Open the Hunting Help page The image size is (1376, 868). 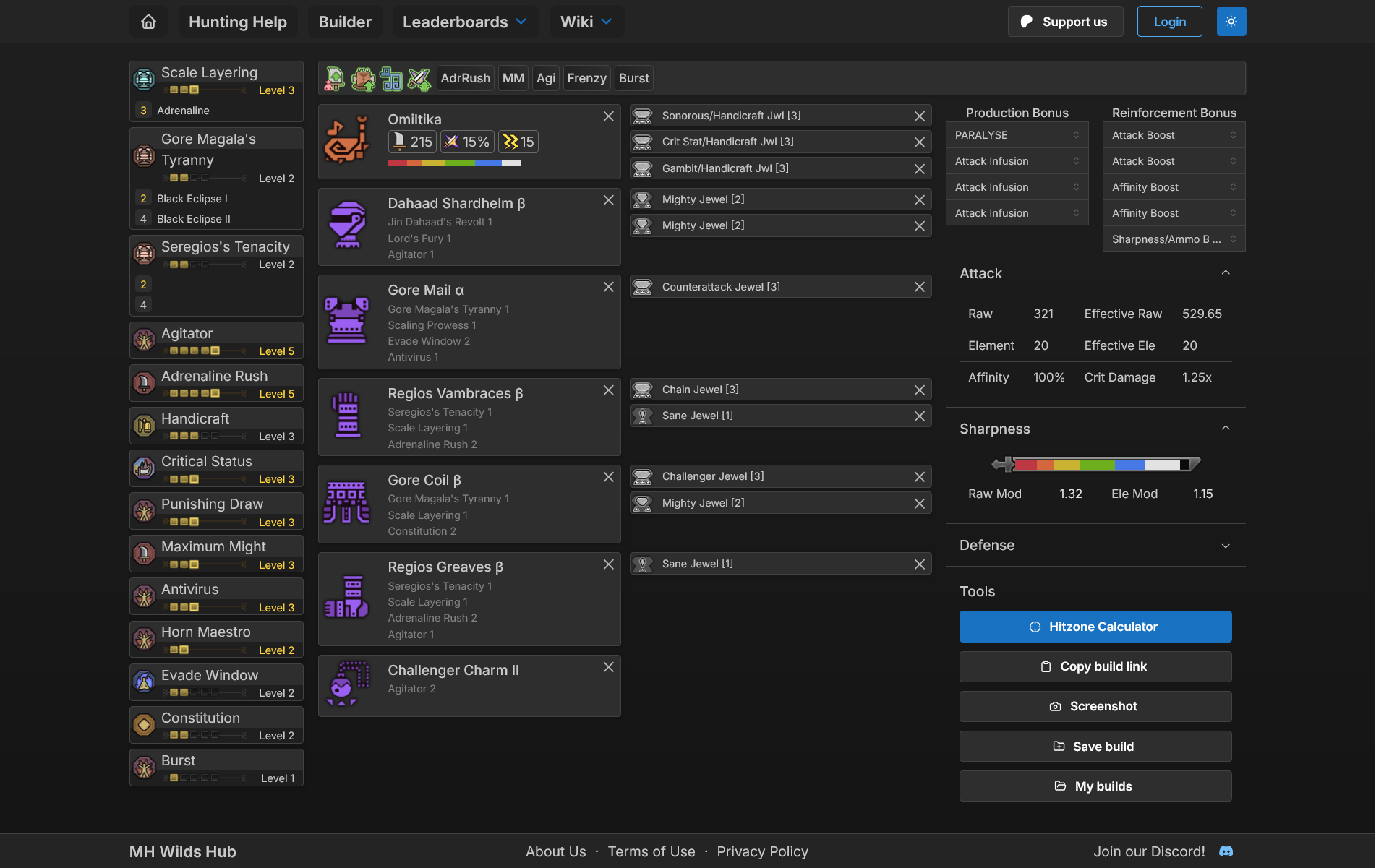tap(238, 22)
